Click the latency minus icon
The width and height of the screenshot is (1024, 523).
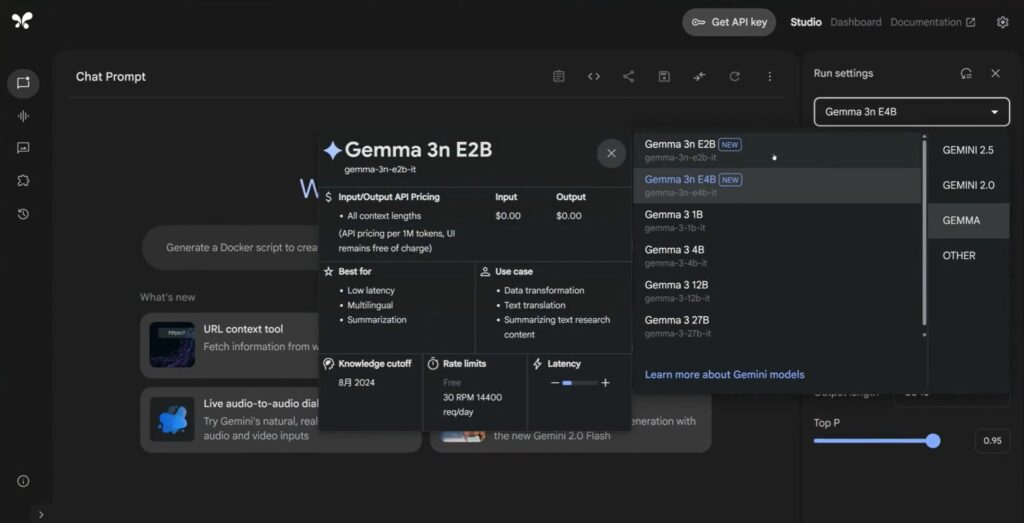point(555,383)
